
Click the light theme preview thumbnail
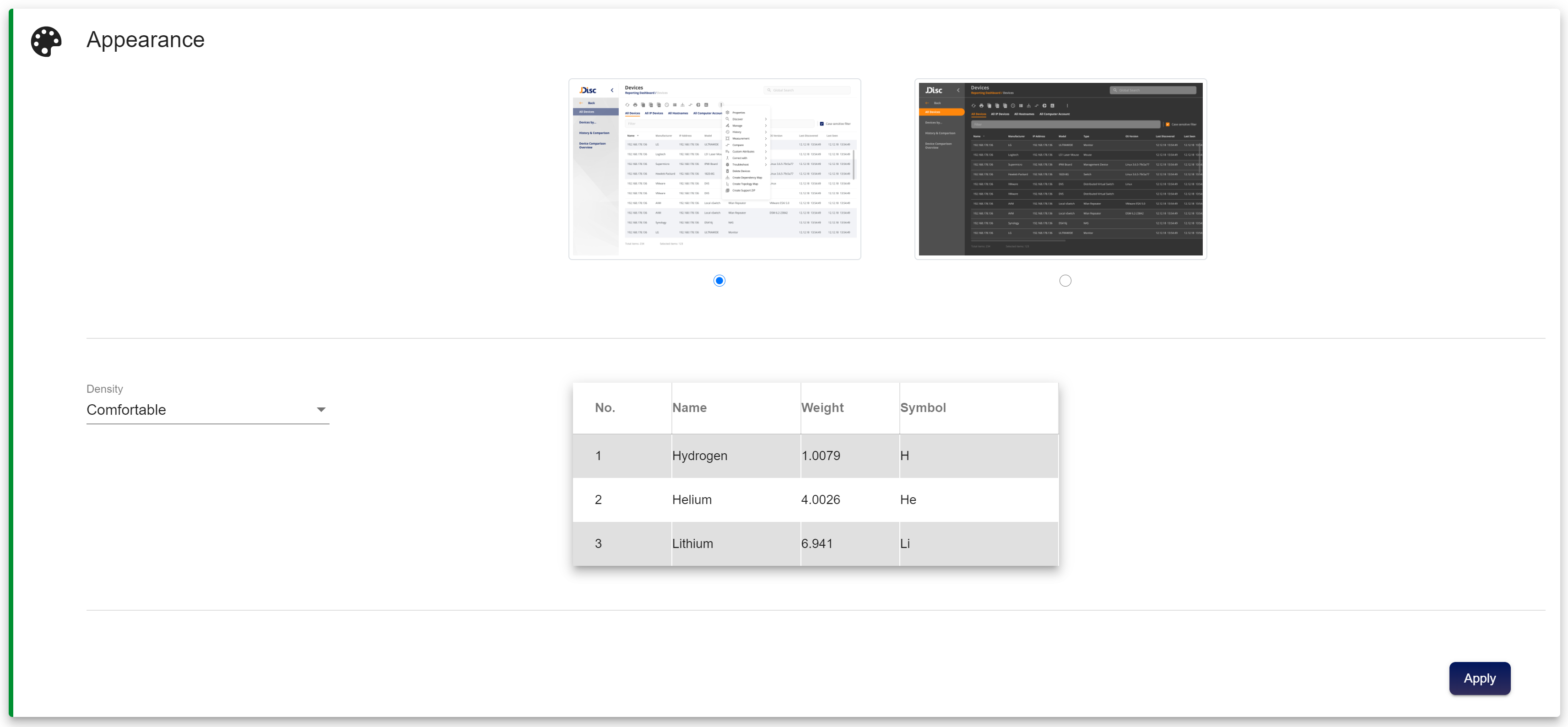tap(714, 168)
